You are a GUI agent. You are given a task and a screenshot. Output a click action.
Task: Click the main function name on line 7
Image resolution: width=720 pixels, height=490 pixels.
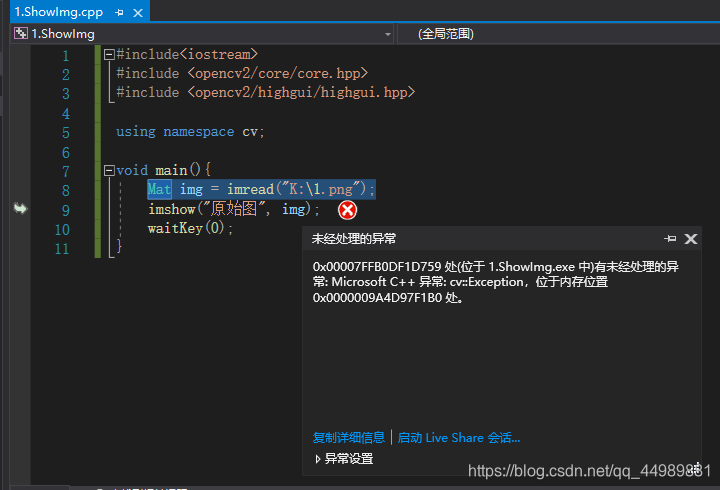171,170
